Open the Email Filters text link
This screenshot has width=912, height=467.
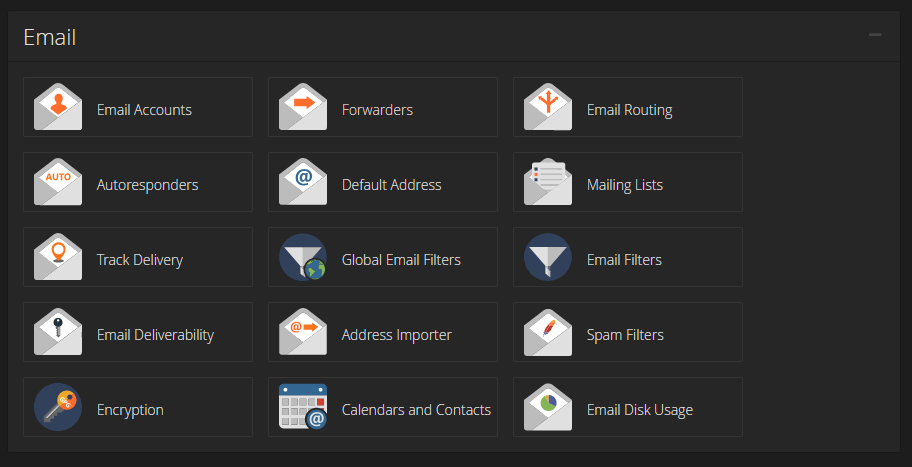tap(624, 260)
